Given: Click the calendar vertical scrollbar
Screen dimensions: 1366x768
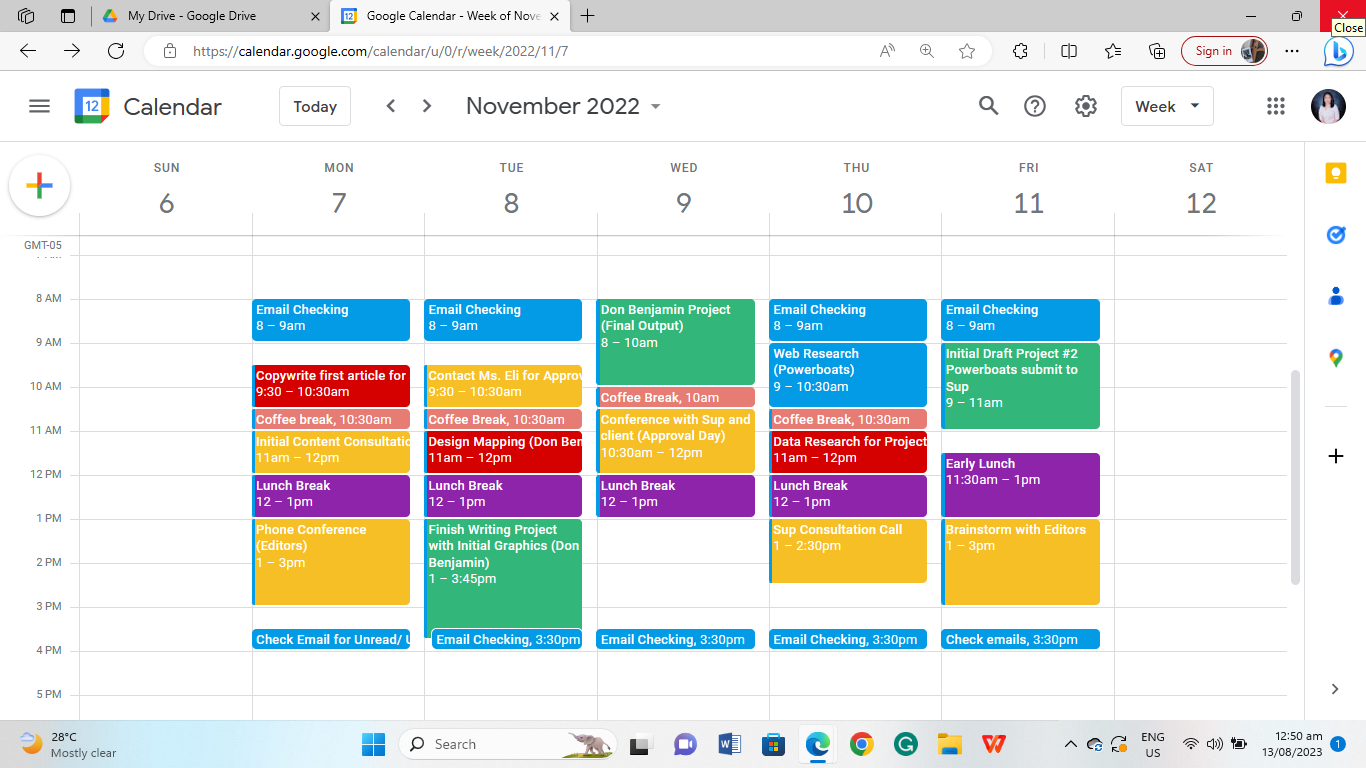Looking at the screenshot, I should pos(1295,476).
